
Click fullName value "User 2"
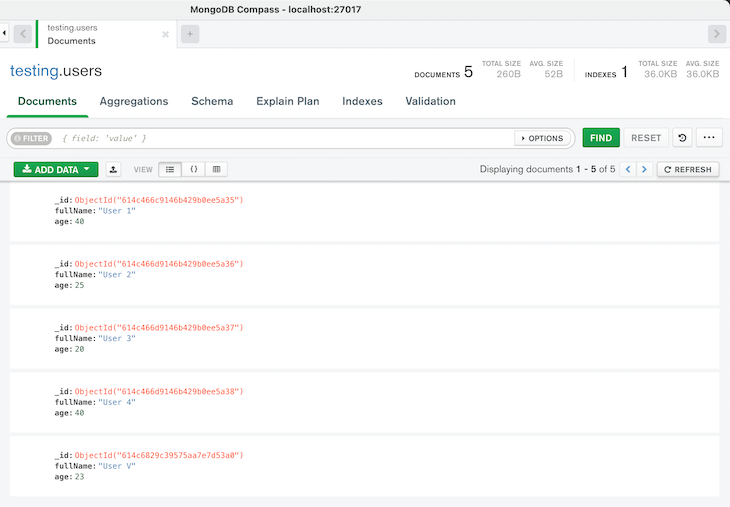click(117, 275)
